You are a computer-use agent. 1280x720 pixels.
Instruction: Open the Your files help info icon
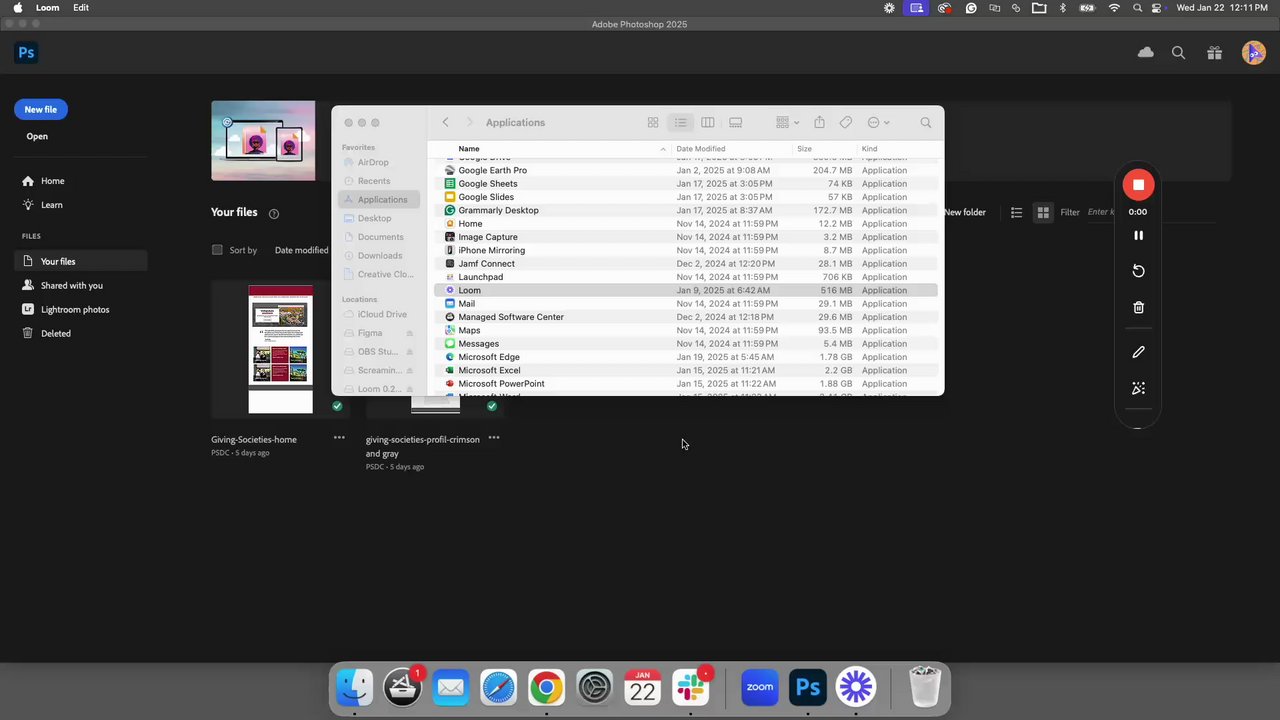(274, 213)
